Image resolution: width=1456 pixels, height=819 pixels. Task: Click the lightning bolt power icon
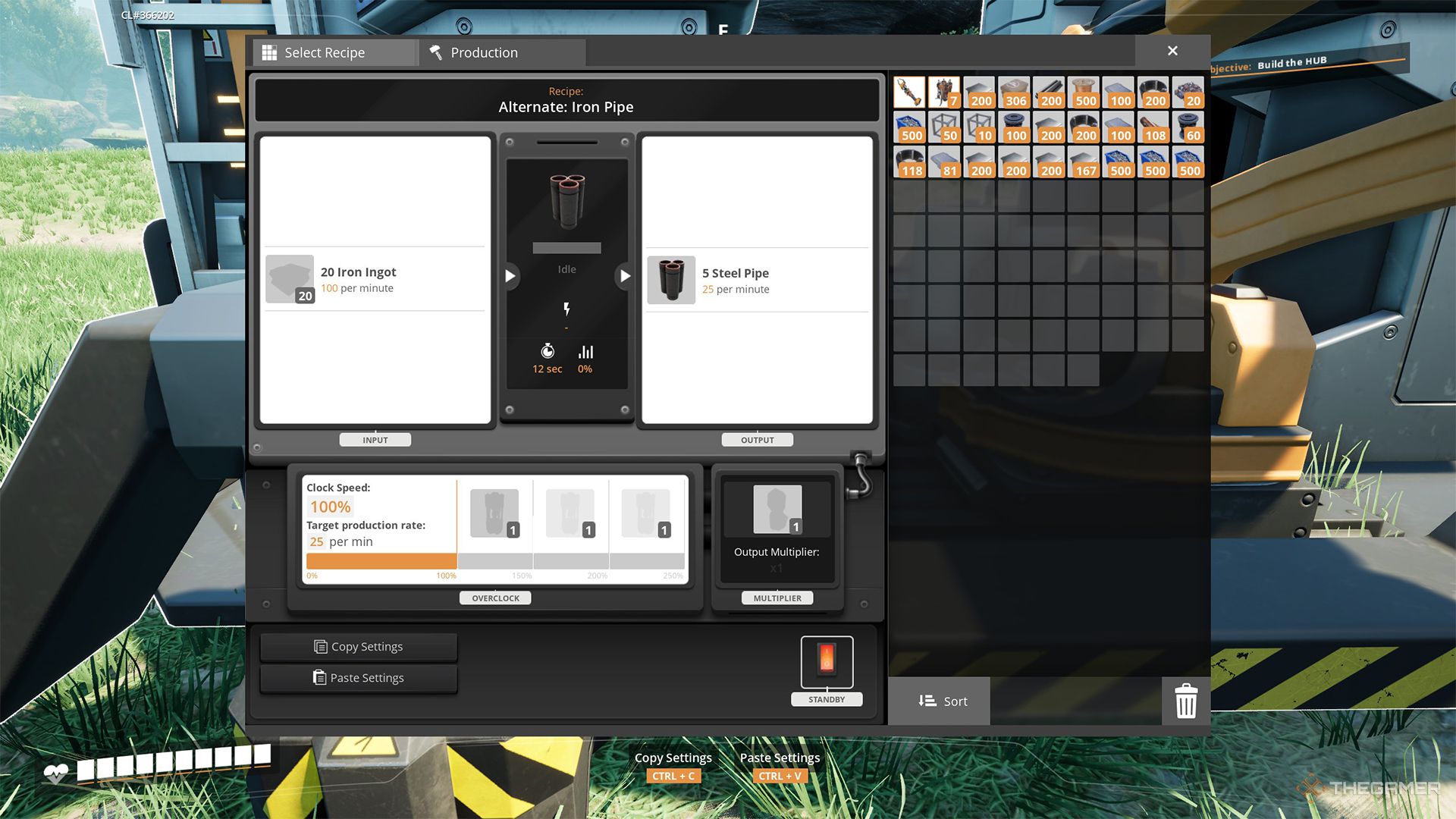(x=566, y=308)
